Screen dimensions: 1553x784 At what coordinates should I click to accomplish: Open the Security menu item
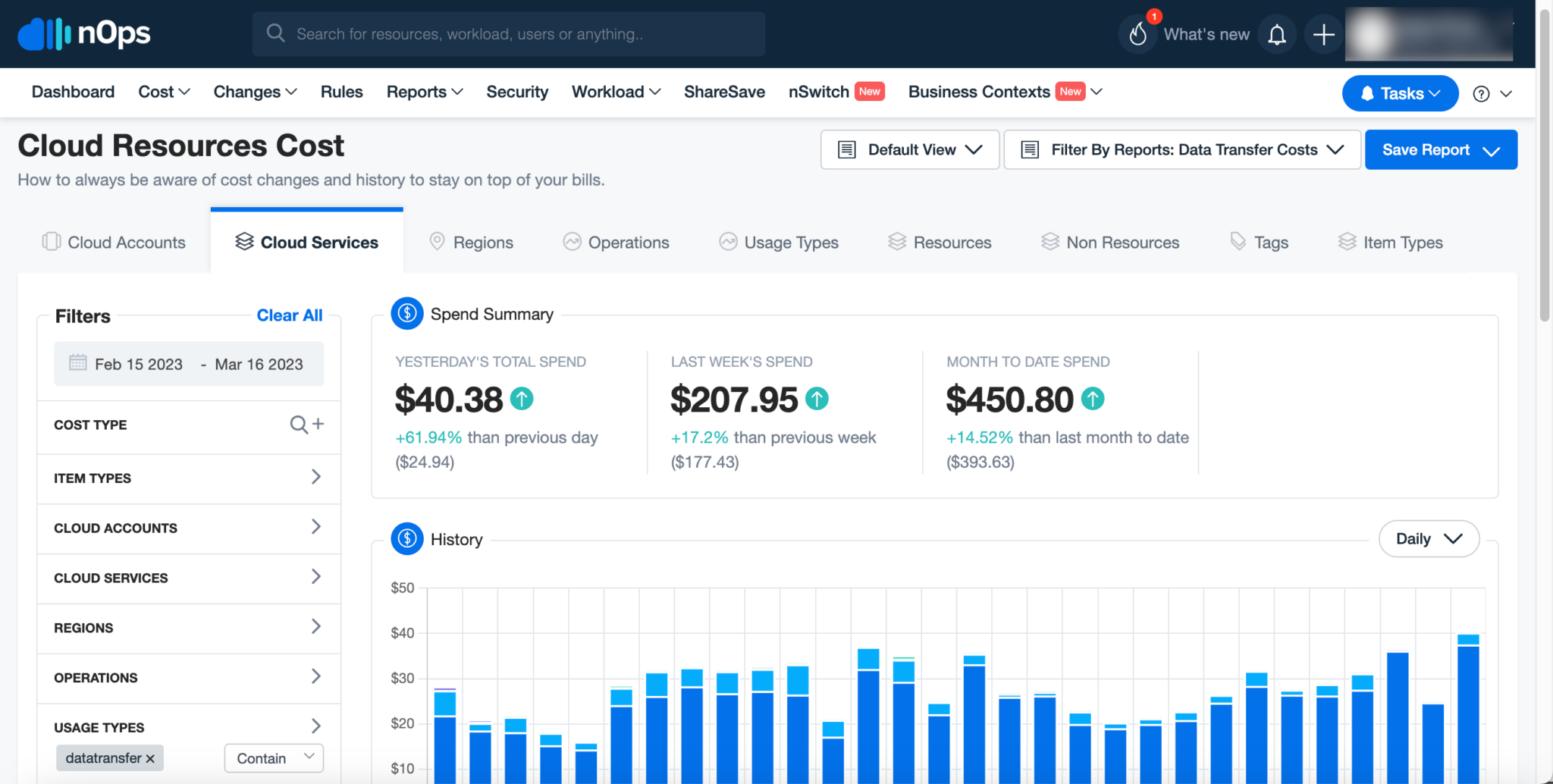tap(517, 92)
